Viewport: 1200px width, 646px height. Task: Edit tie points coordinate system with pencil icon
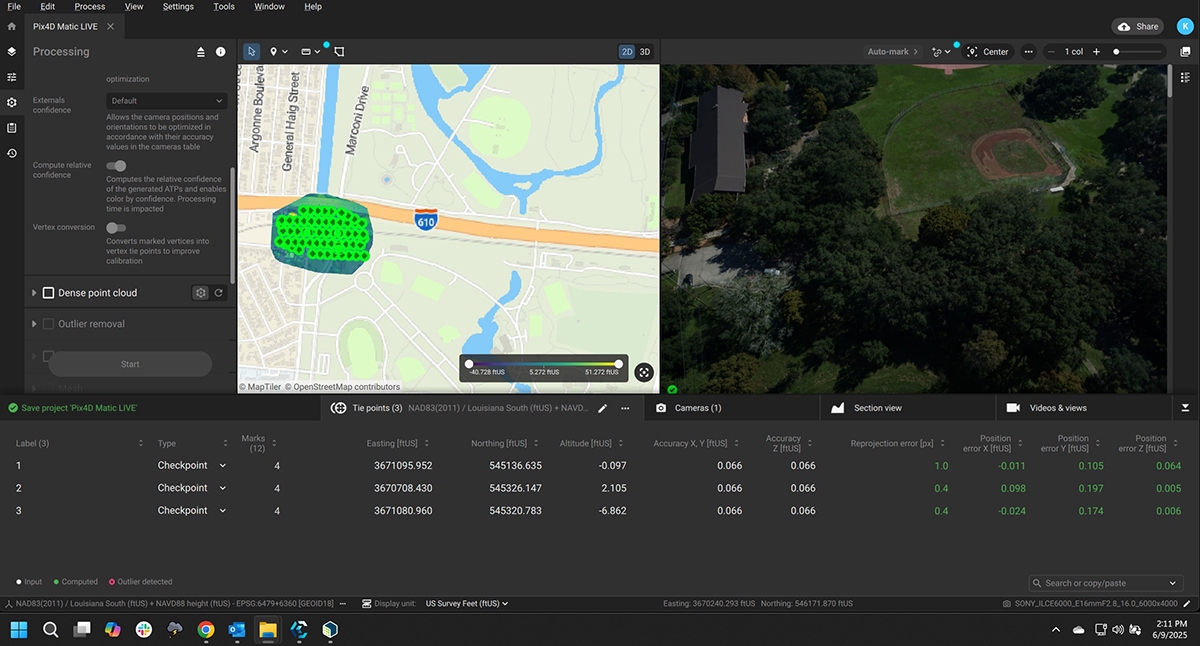[x=602, y=408]
